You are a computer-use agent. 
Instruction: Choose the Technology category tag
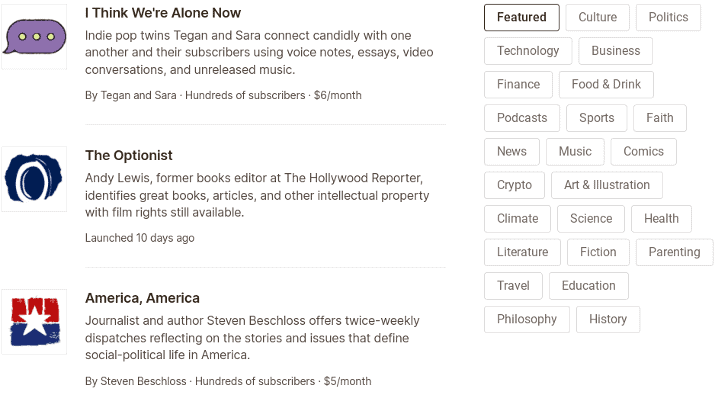coord(528,51)
